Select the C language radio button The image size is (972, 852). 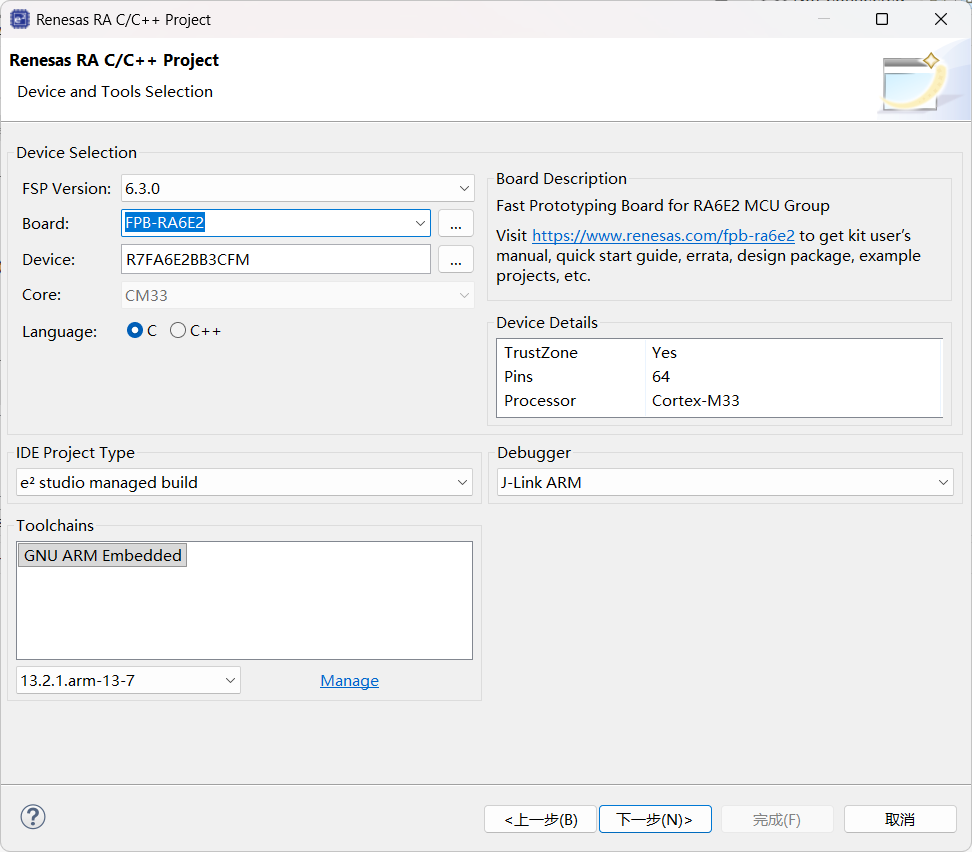pyautogui.click(x=135, y=331)
